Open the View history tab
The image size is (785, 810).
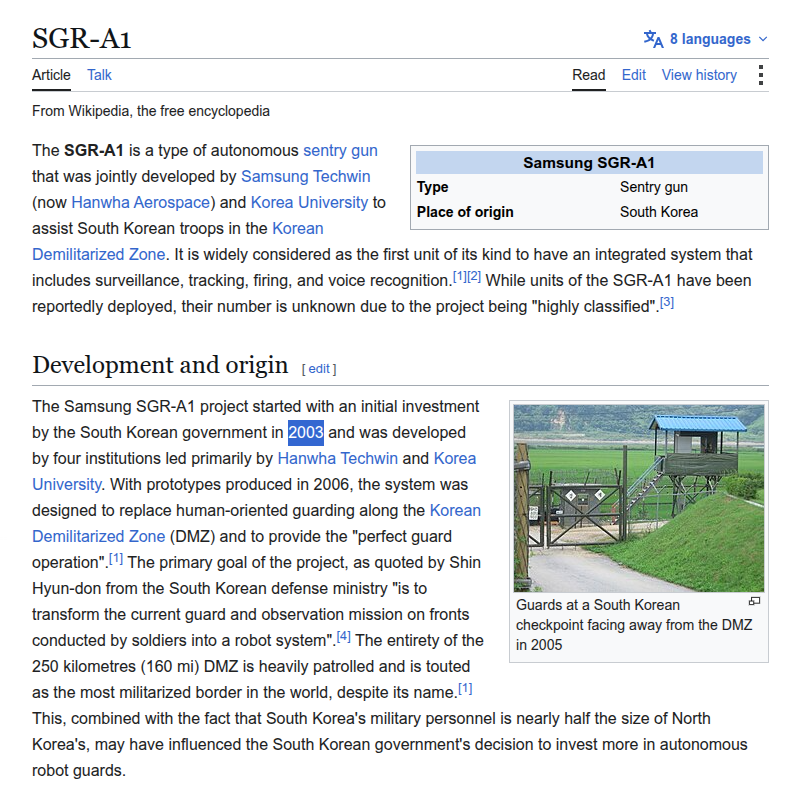tap(699, 75)
